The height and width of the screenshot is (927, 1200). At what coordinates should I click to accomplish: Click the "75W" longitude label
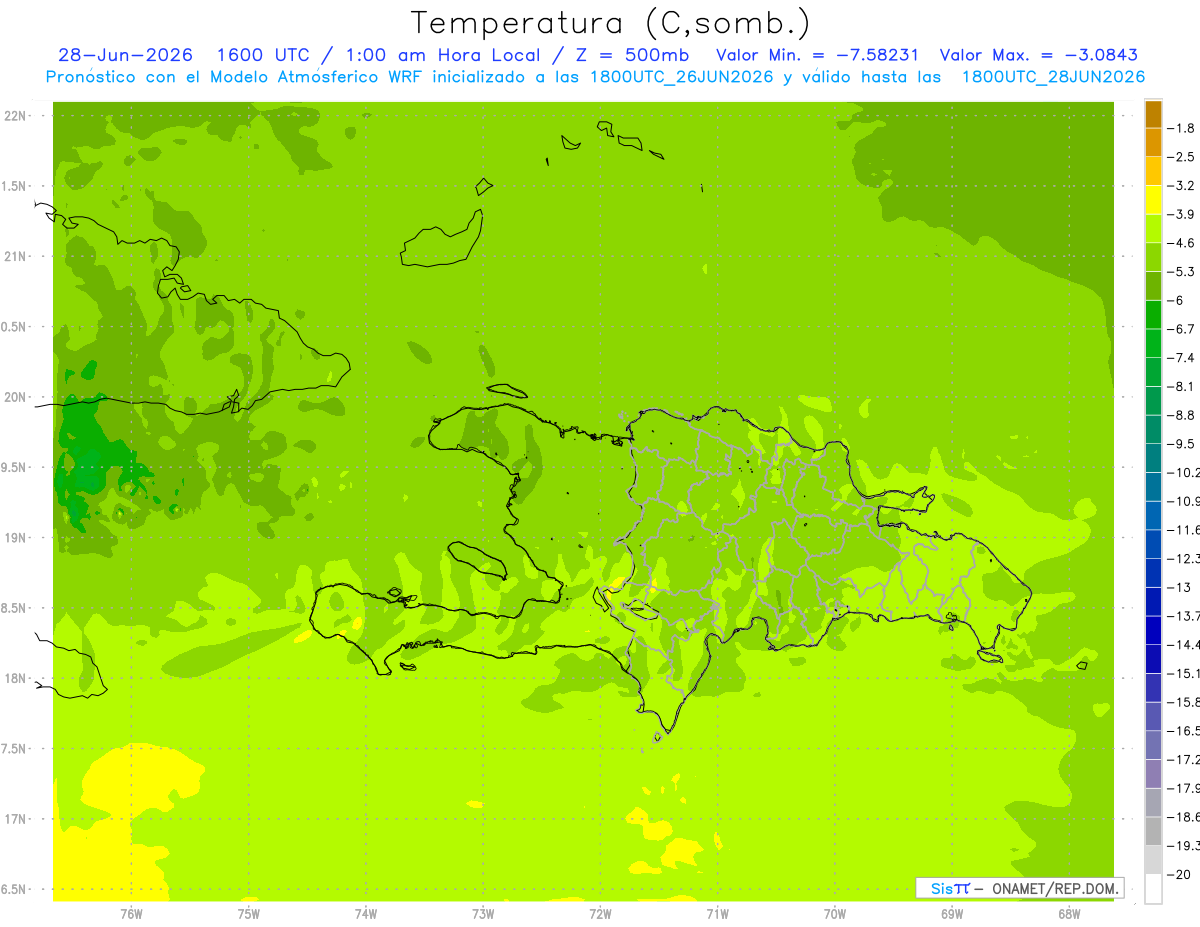(248, 913)
